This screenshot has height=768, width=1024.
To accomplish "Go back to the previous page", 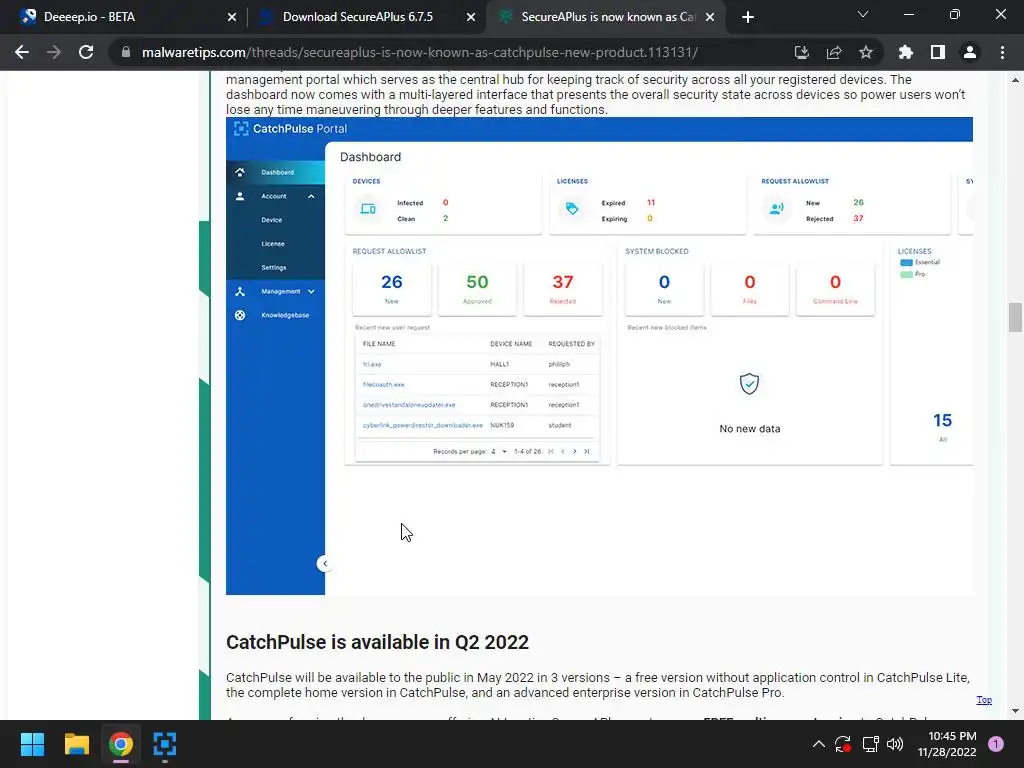I will click(22, 52).
